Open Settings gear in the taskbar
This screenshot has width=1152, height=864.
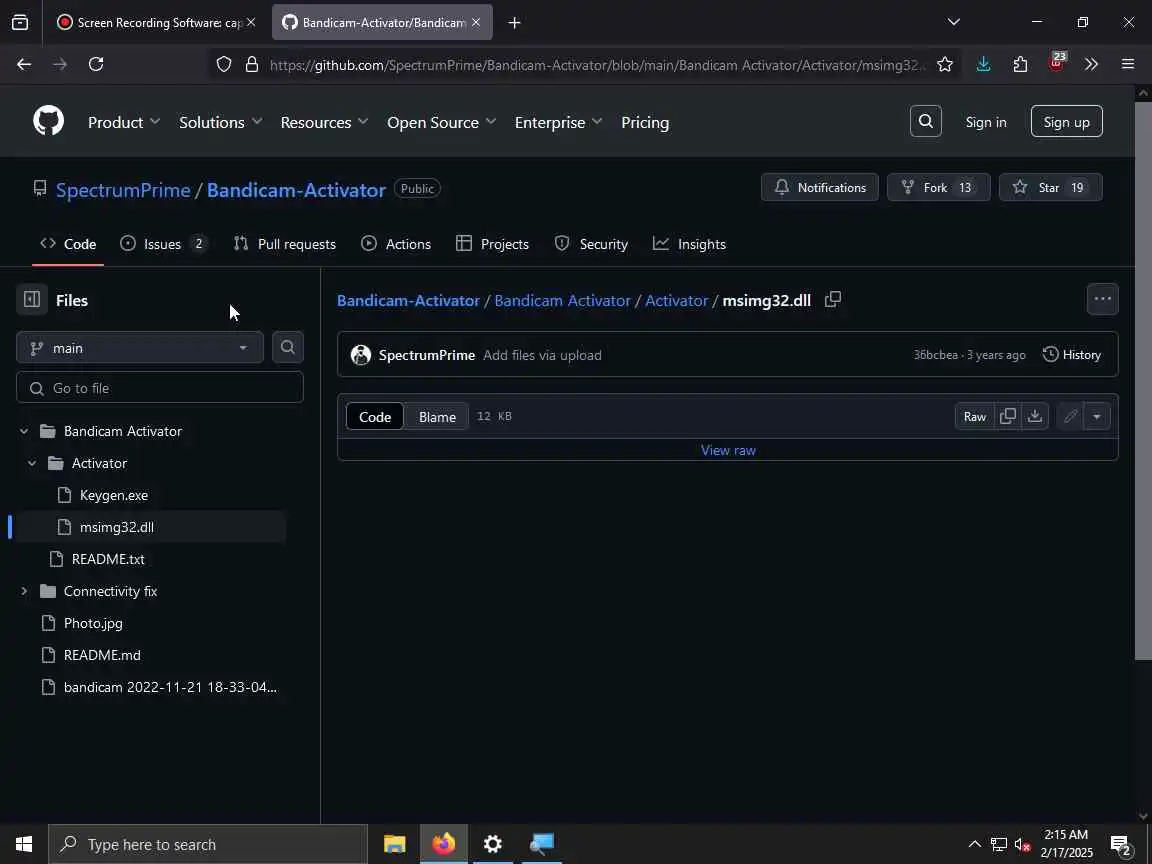(x=493, y=844)
